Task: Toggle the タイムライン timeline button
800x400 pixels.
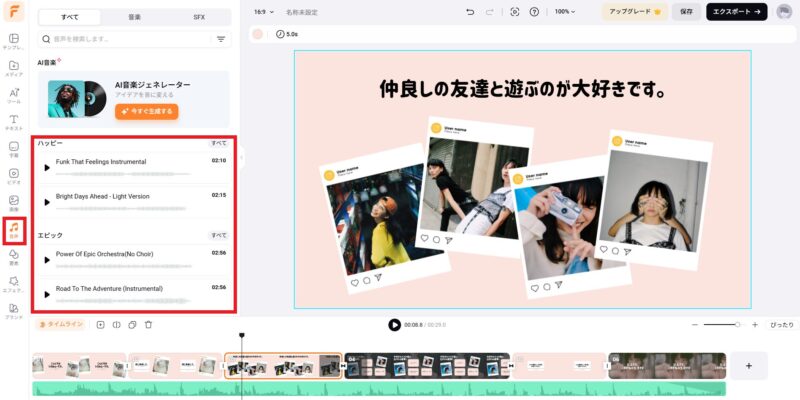Action: pyautogui.click(x=63, y=325)
